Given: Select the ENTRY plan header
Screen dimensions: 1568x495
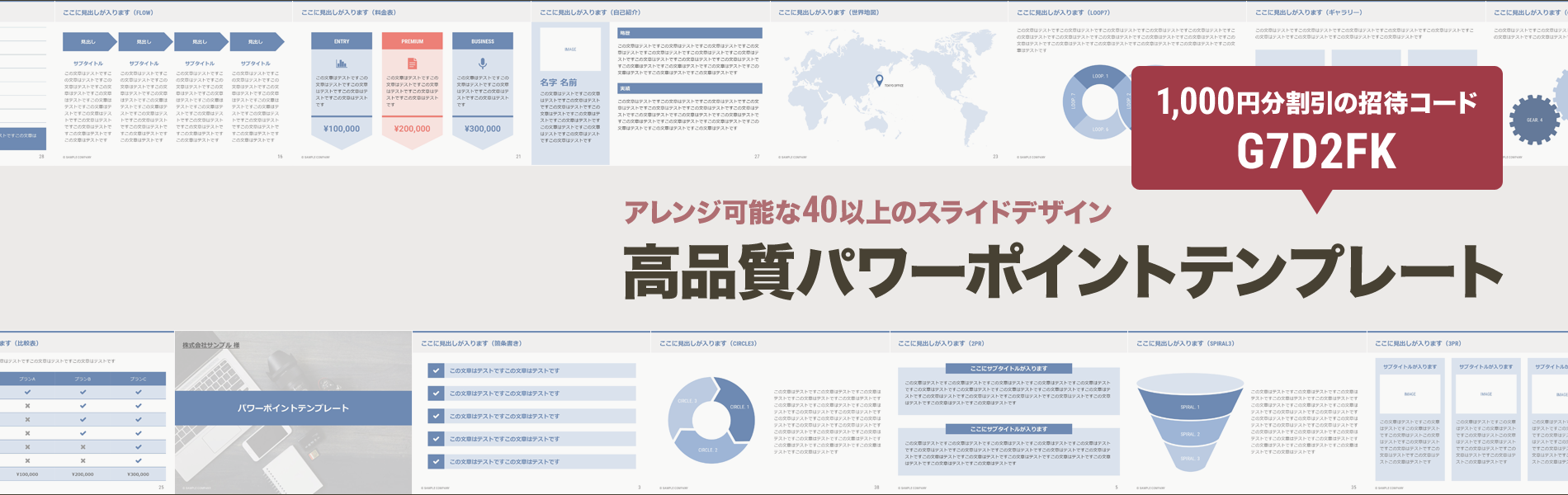Looking at the screenshot, I should 342,41.
